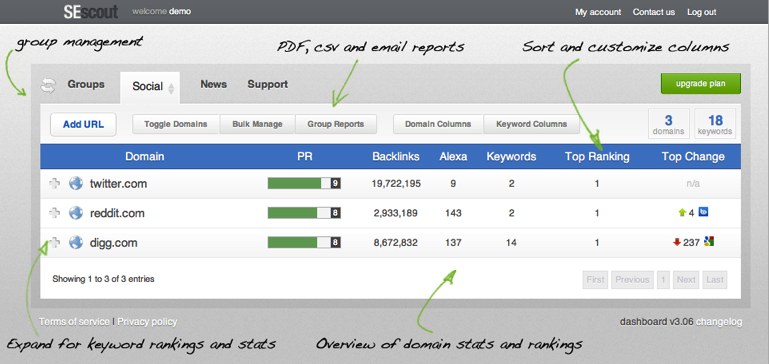Click the Add URL button

(83, 125)
